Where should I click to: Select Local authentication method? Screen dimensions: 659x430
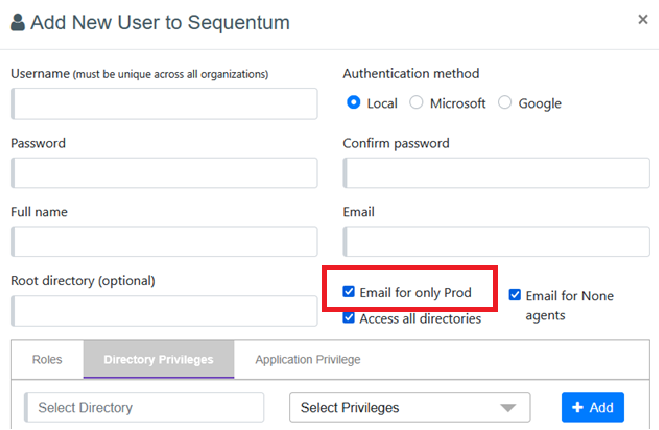coord(354,103)
